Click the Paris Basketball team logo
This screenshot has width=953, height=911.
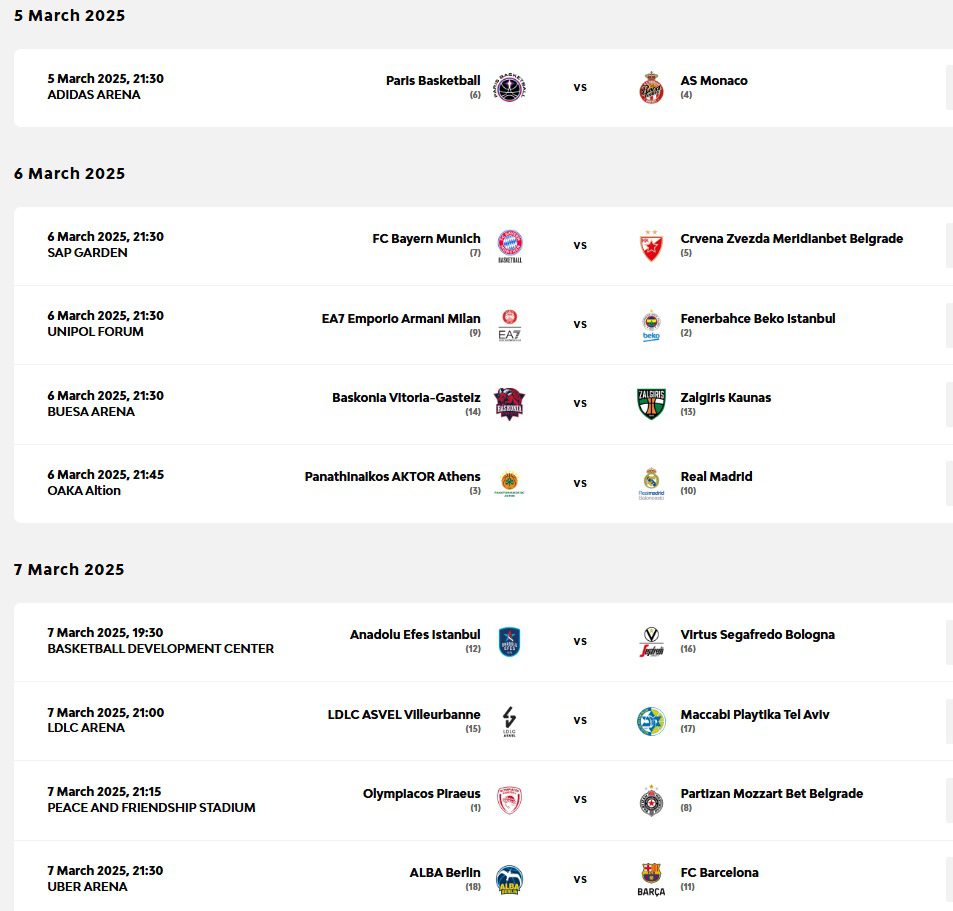(510, 87)
